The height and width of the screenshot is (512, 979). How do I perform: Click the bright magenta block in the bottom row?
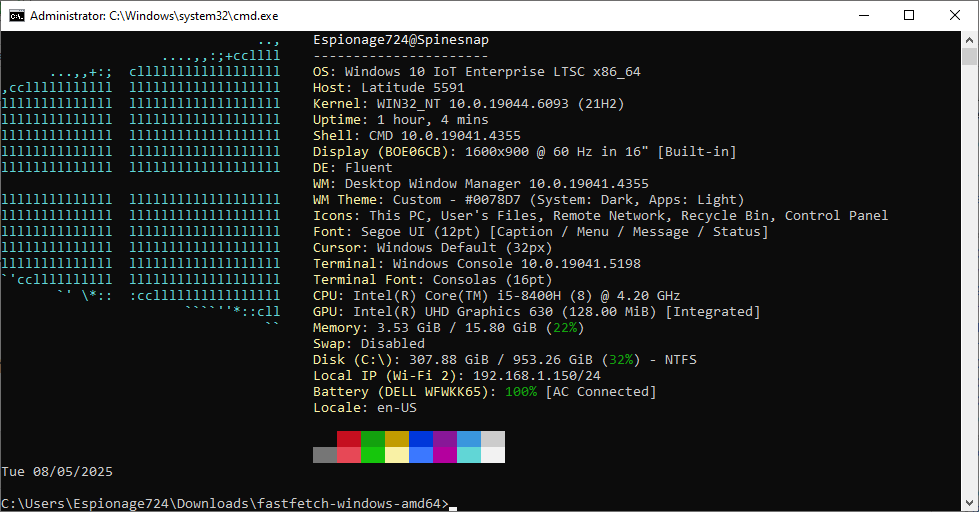tap(445, 455)
